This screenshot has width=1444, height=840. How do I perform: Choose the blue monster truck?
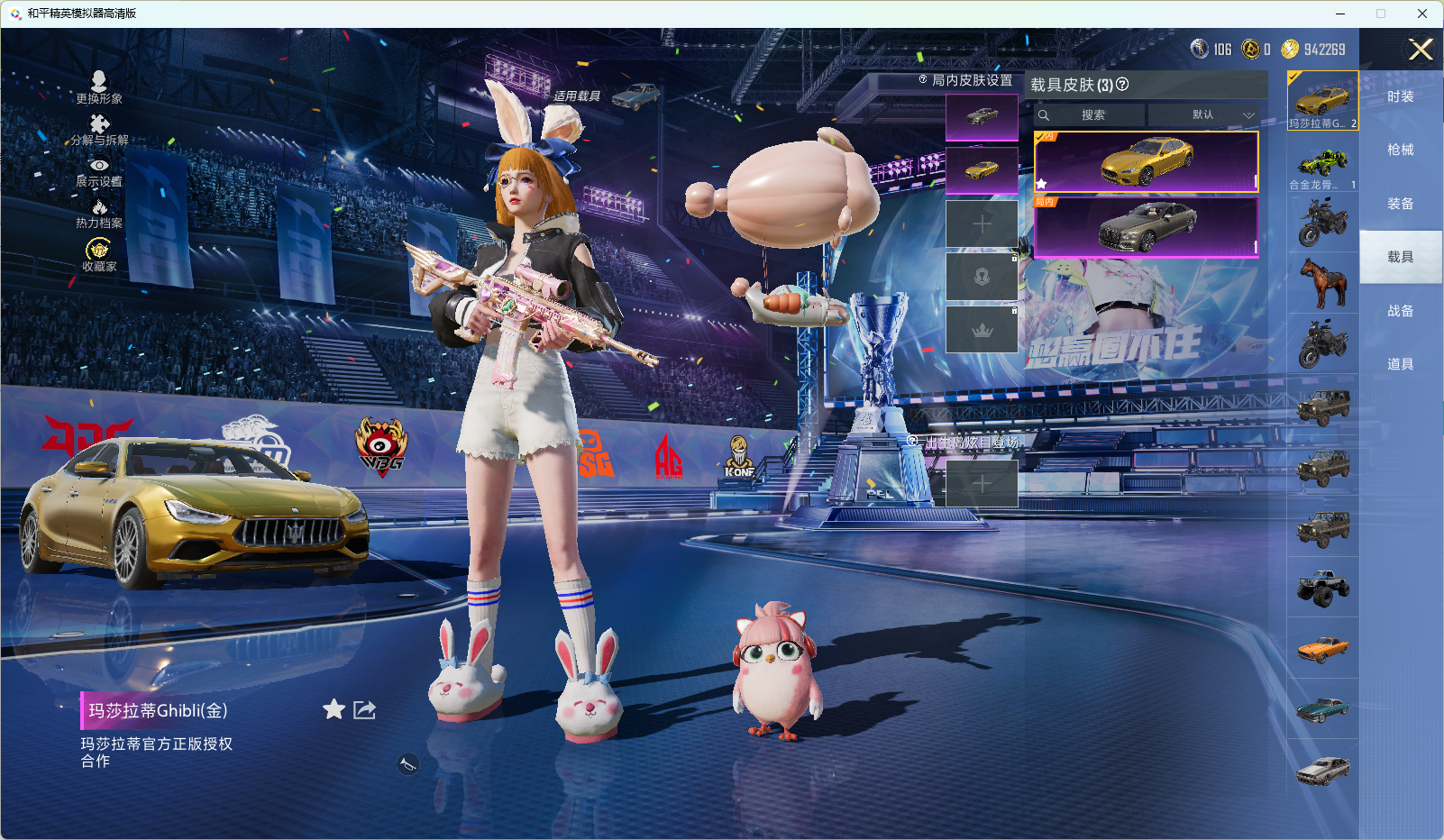coord(1323,588)
